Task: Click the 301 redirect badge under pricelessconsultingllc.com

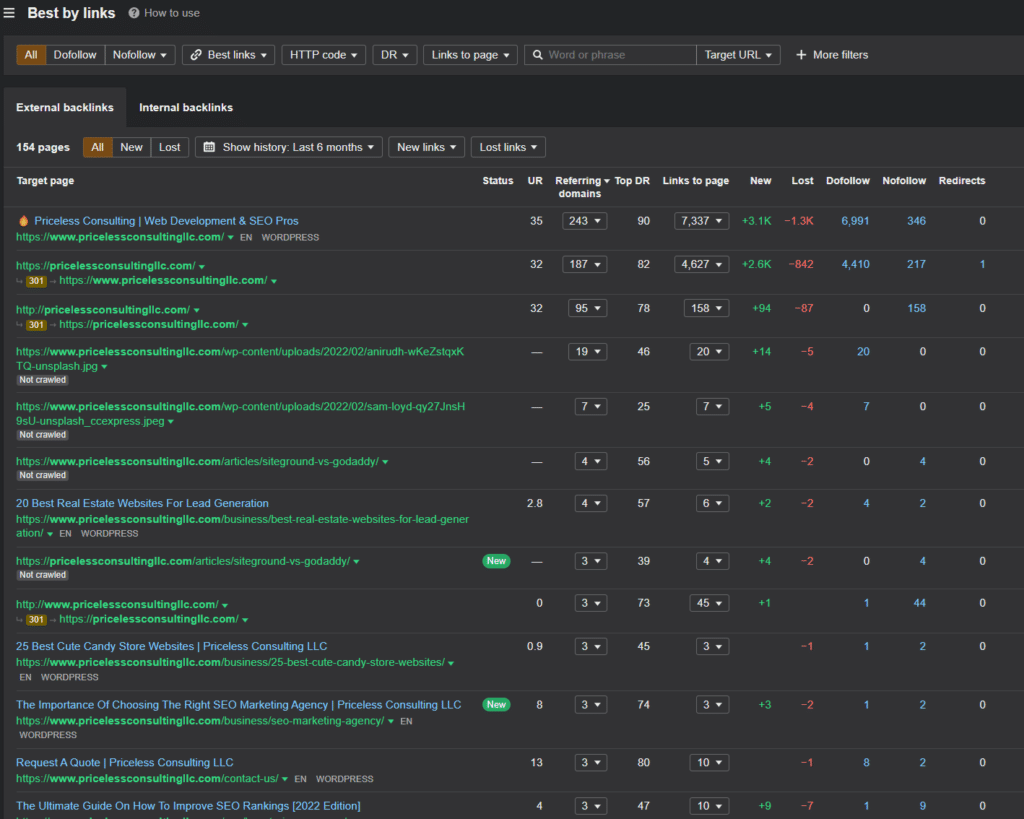Action: (36, 281)
